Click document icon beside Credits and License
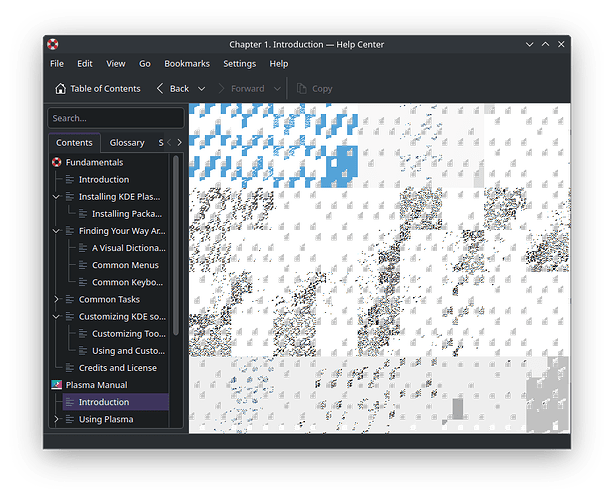 70,368
